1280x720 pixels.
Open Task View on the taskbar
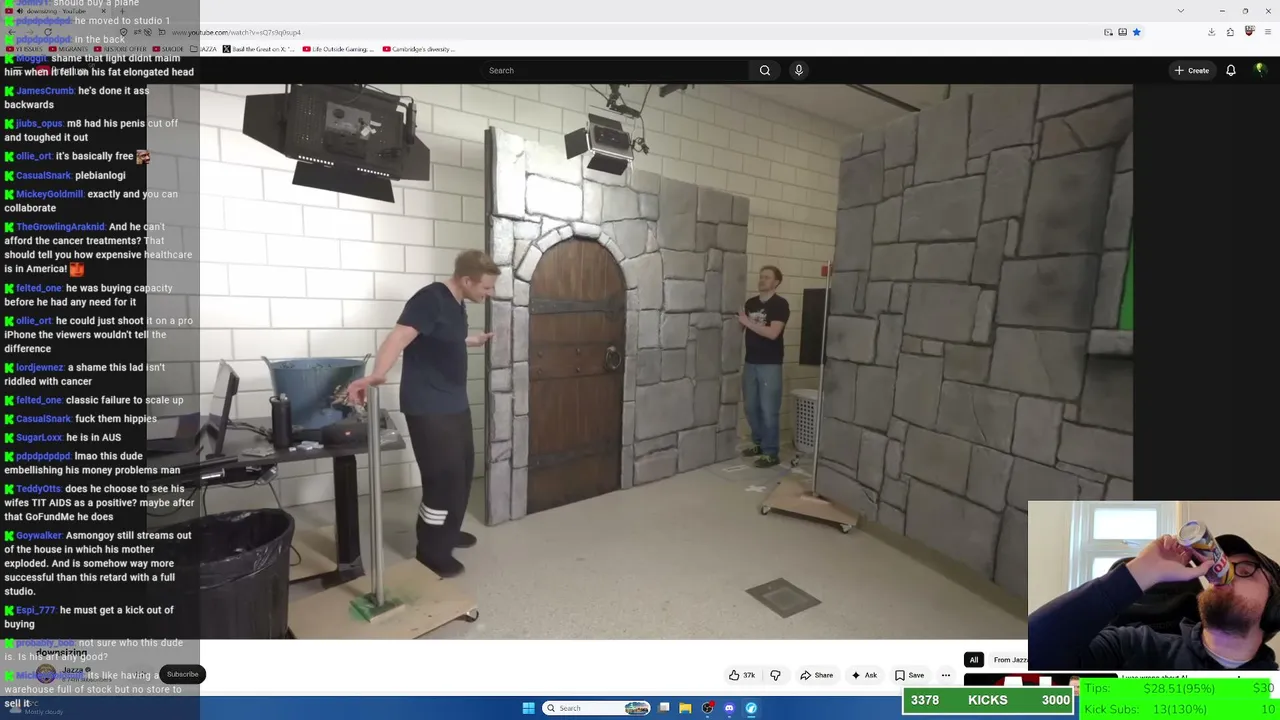pos(664,708)
